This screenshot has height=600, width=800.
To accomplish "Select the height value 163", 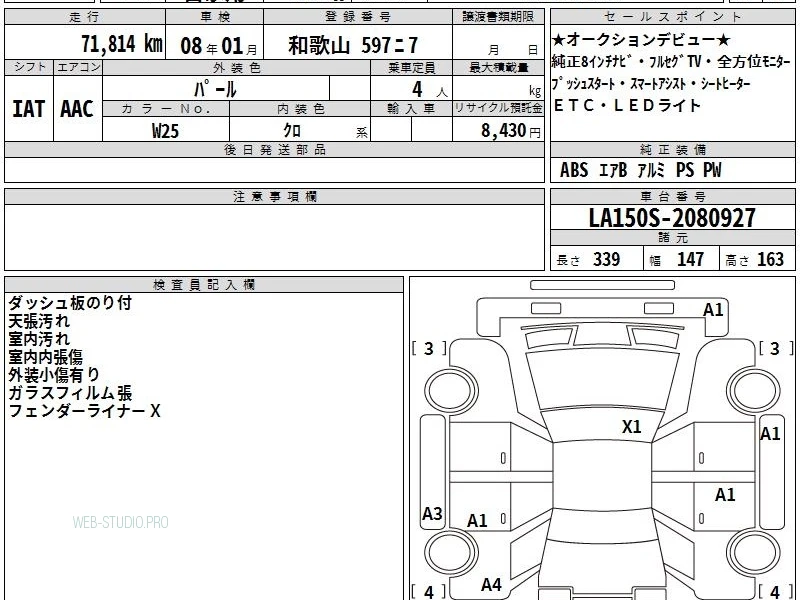I will click(x=770, y=259).
